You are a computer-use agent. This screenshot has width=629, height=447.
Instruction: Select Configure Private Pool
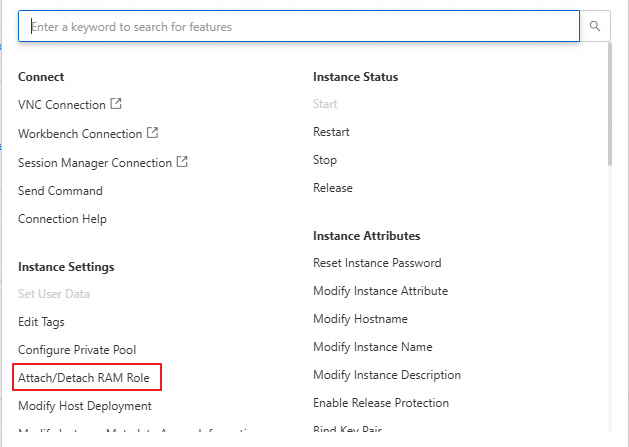(x=77, y=350)
